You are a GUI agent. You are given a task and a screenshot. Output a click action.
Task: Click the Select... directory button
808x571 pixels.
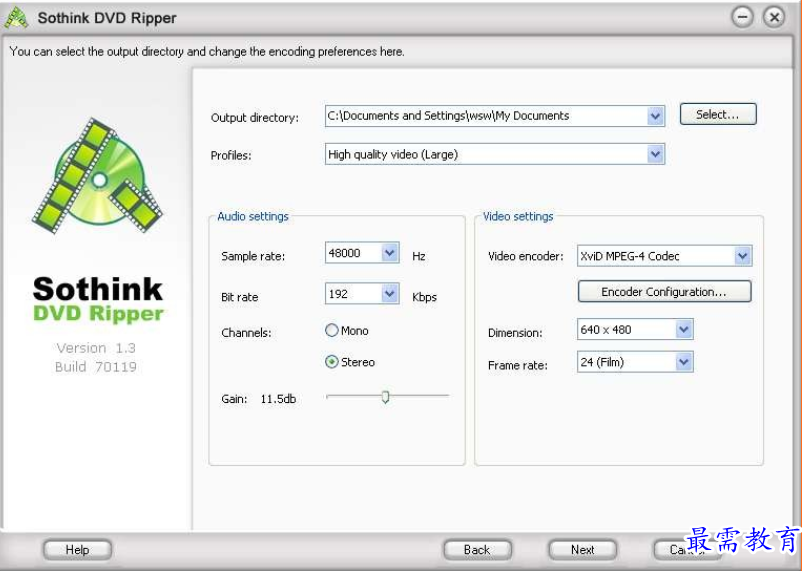pyautogui.click(x=718, y=114)
